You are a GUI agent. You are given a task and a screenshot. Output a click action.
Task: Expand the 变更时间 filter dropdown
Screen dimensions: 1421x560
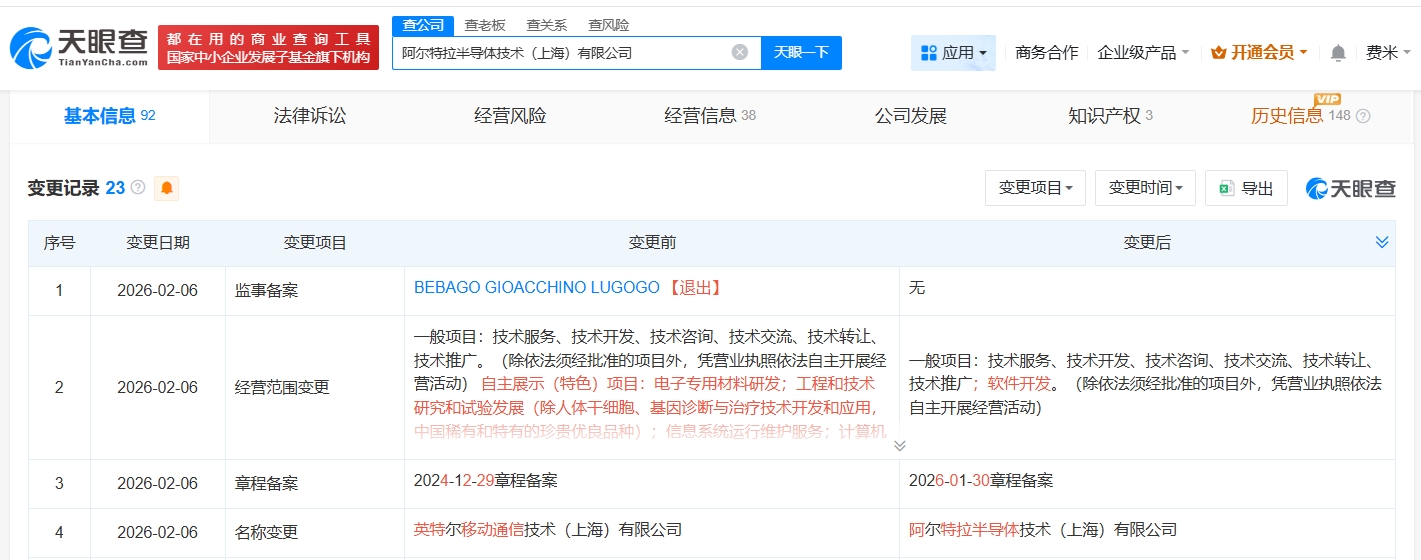[x=1145, y=188]
